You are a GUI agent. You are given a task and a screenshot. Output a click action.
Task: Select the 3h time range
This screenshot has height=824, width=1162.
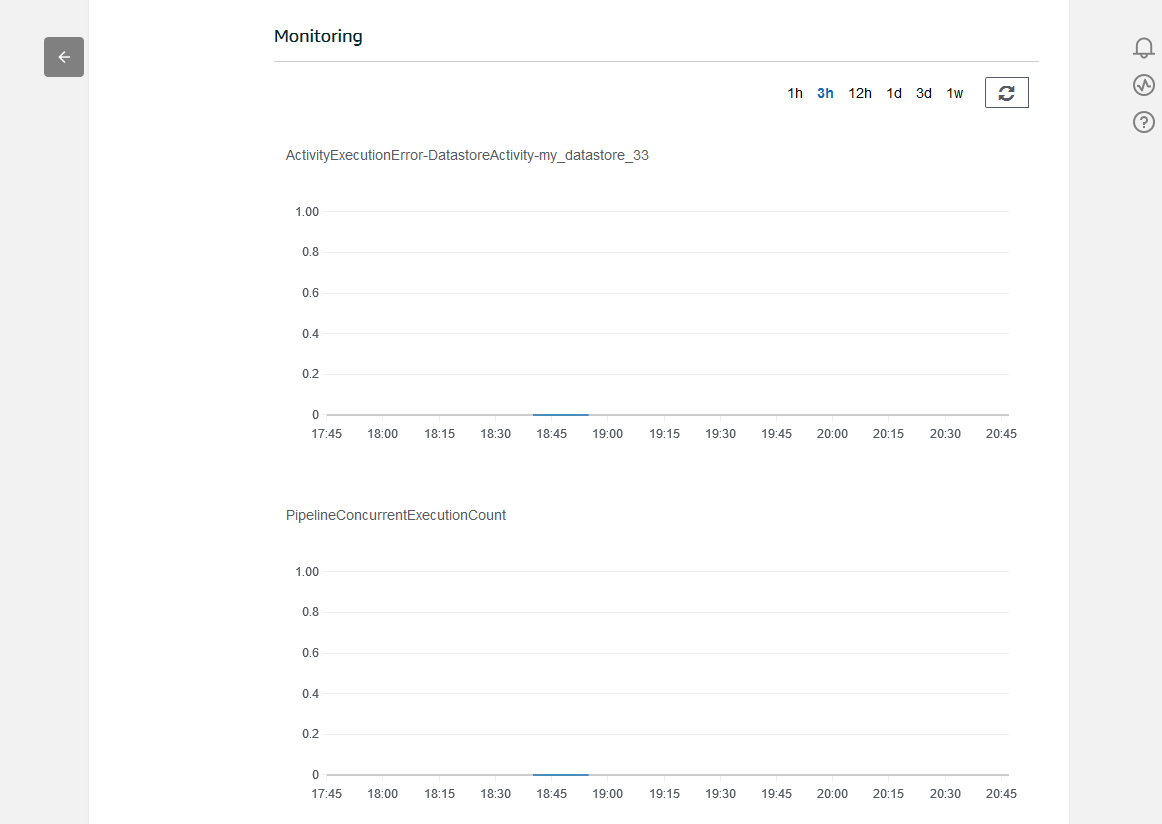(825, 93)
